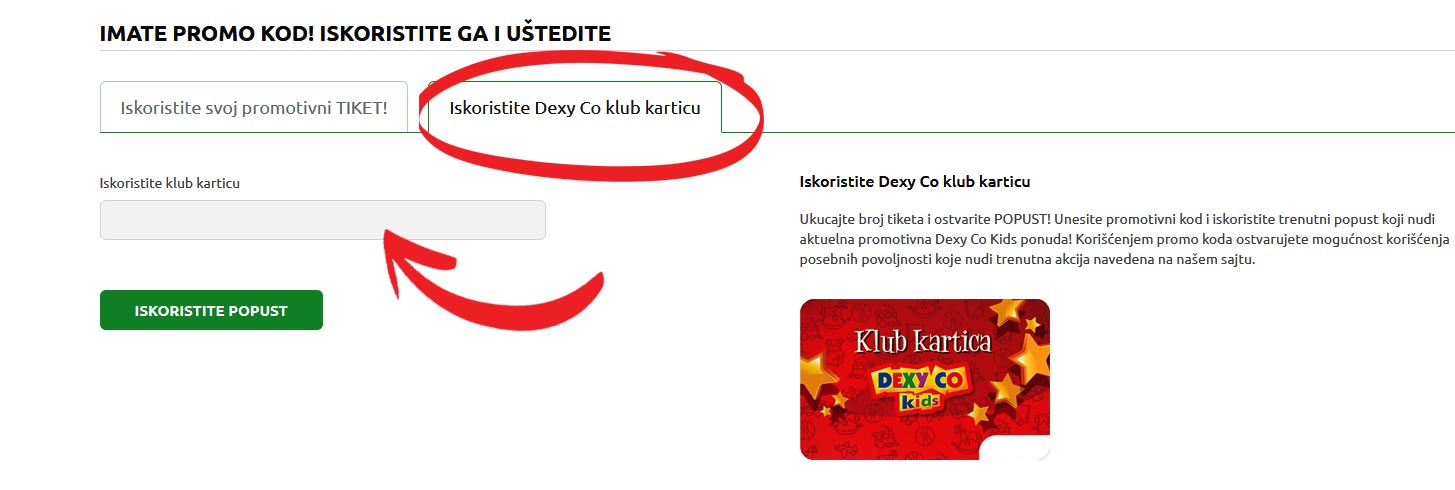Click the paragraph starting "Ukucajte broj tiketa"
Screen dimensions: 1455x490
click(x=1125, y=238)
